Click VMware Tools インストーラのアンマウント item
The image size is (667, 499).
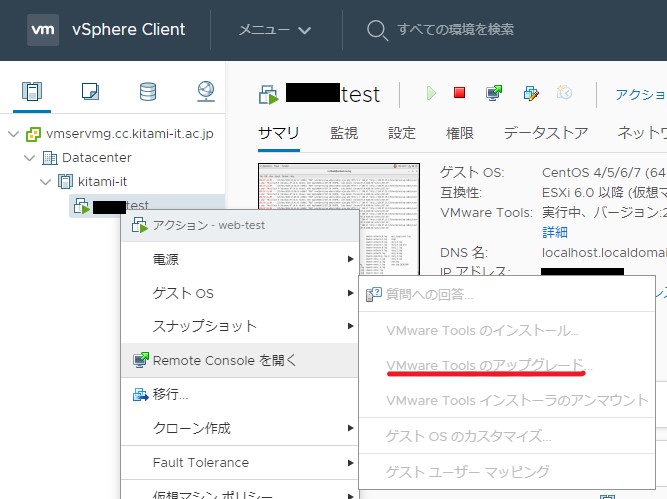(507, 400)
